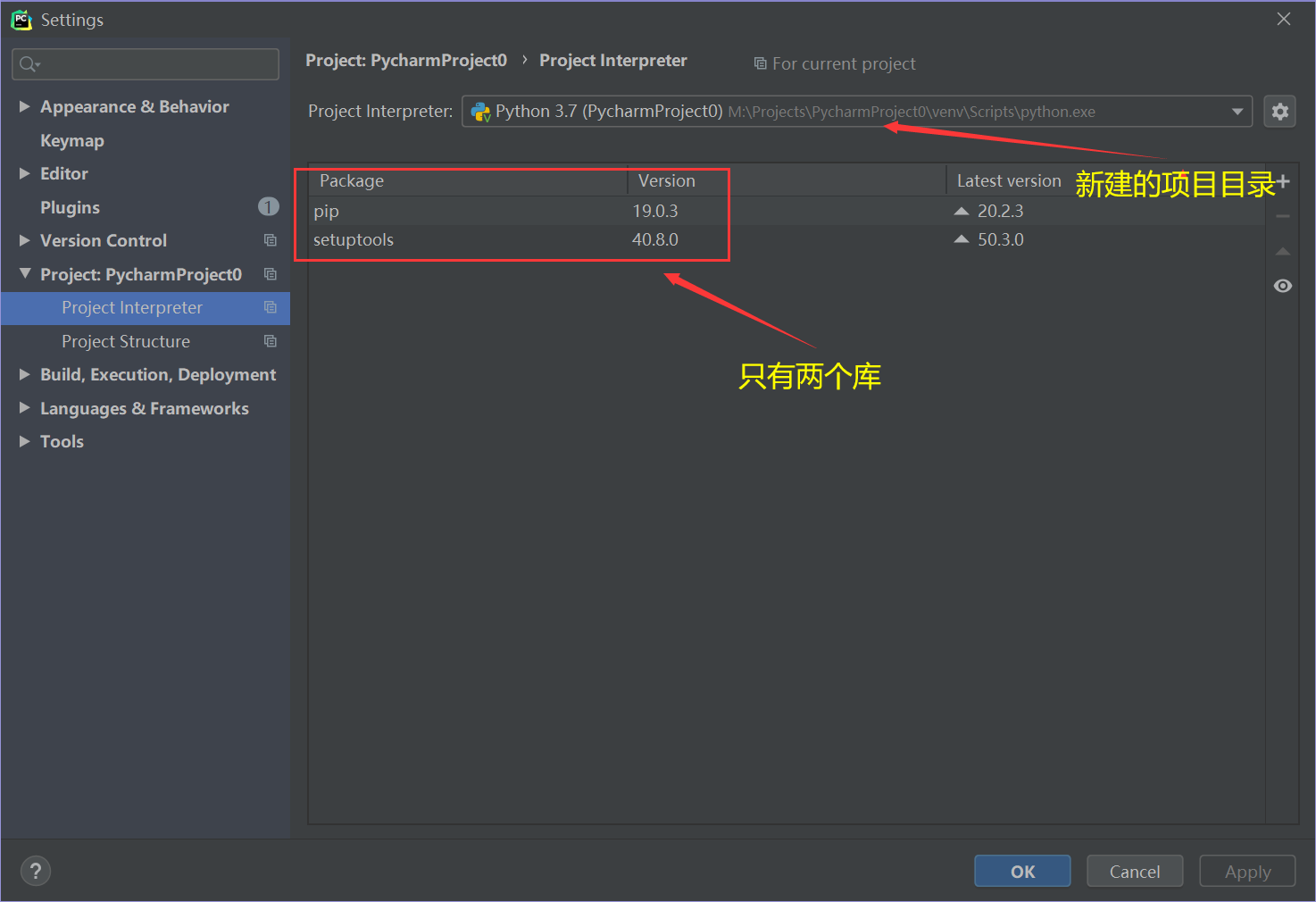The image size is (1316, 902).
Task: Click project-level icon beside Project: PycharmProject0
Action: [271, 274]
